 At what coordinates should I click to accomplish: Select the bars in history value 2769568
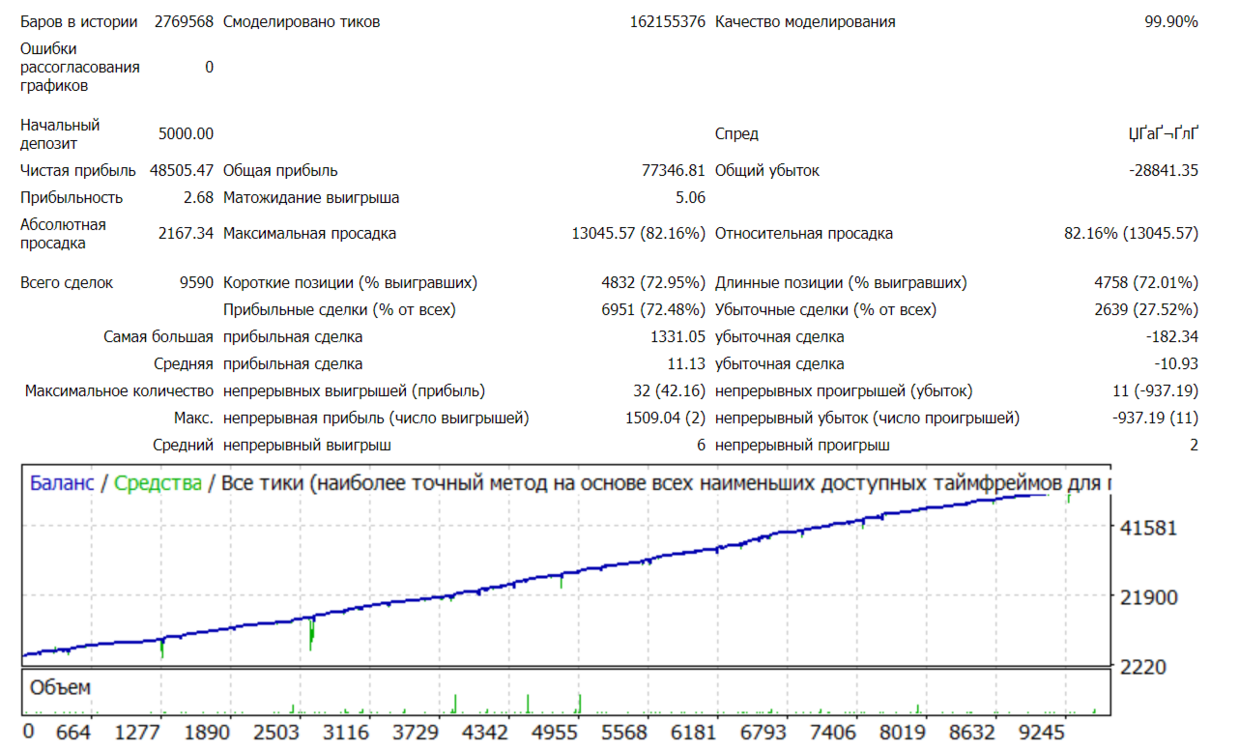[x=184, y=22]
